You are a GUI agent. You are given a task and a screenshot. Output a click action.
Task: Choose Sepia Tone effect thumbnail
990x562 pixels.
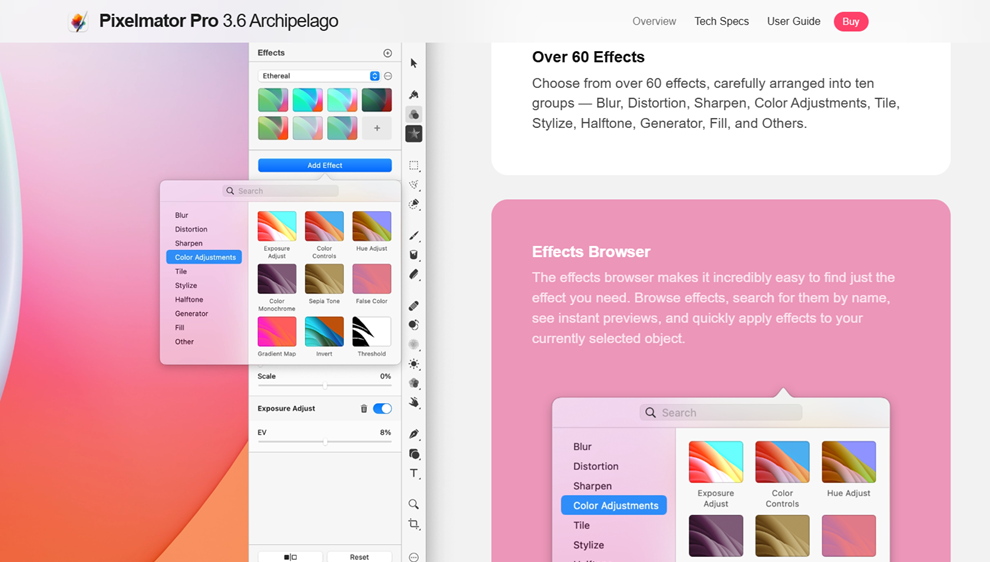[324, 279]
